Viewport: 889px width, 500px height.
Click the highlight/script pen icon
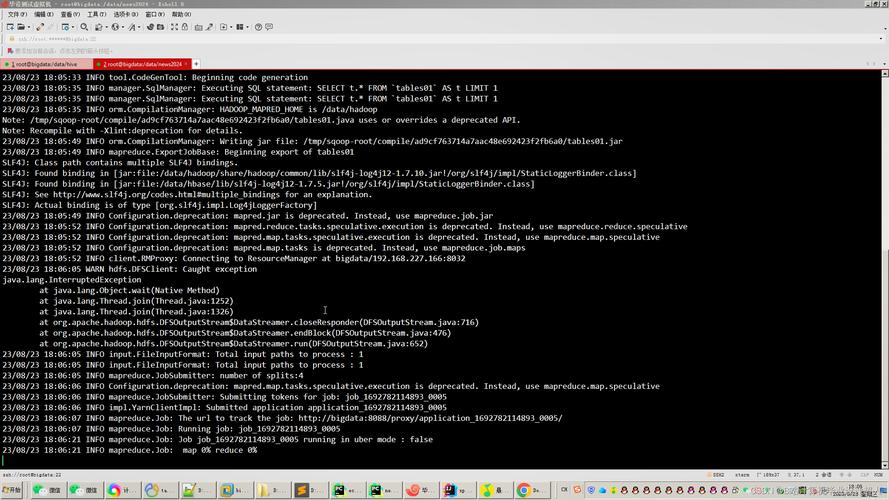209,27
